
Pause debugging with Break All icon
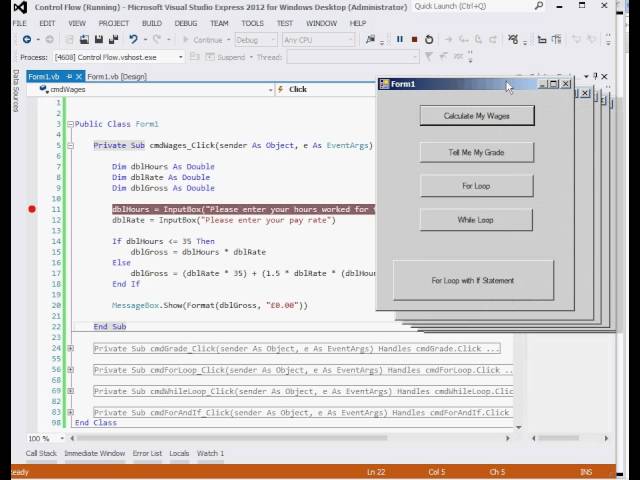(x=400, y=40)
